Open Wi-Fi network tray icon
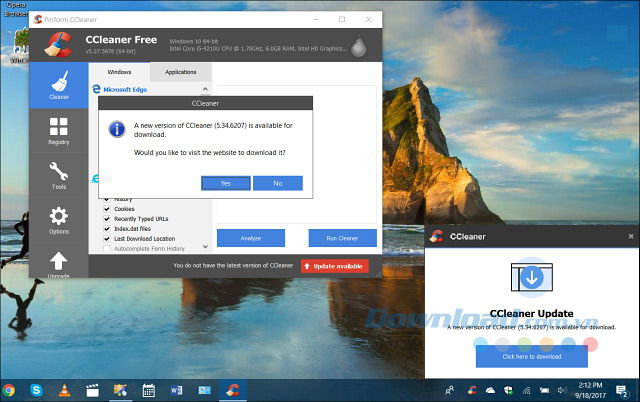The width and height of the screenshot is (640, 402). (x=527, y=391)
